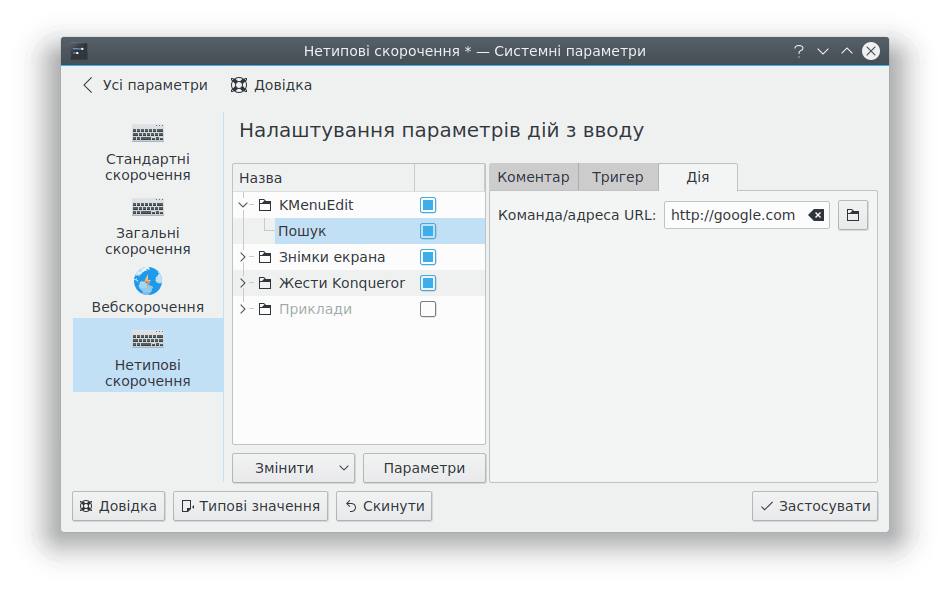Open the Змінити dropdown menu
Screen dimensions: 950x593
point(344,468)
